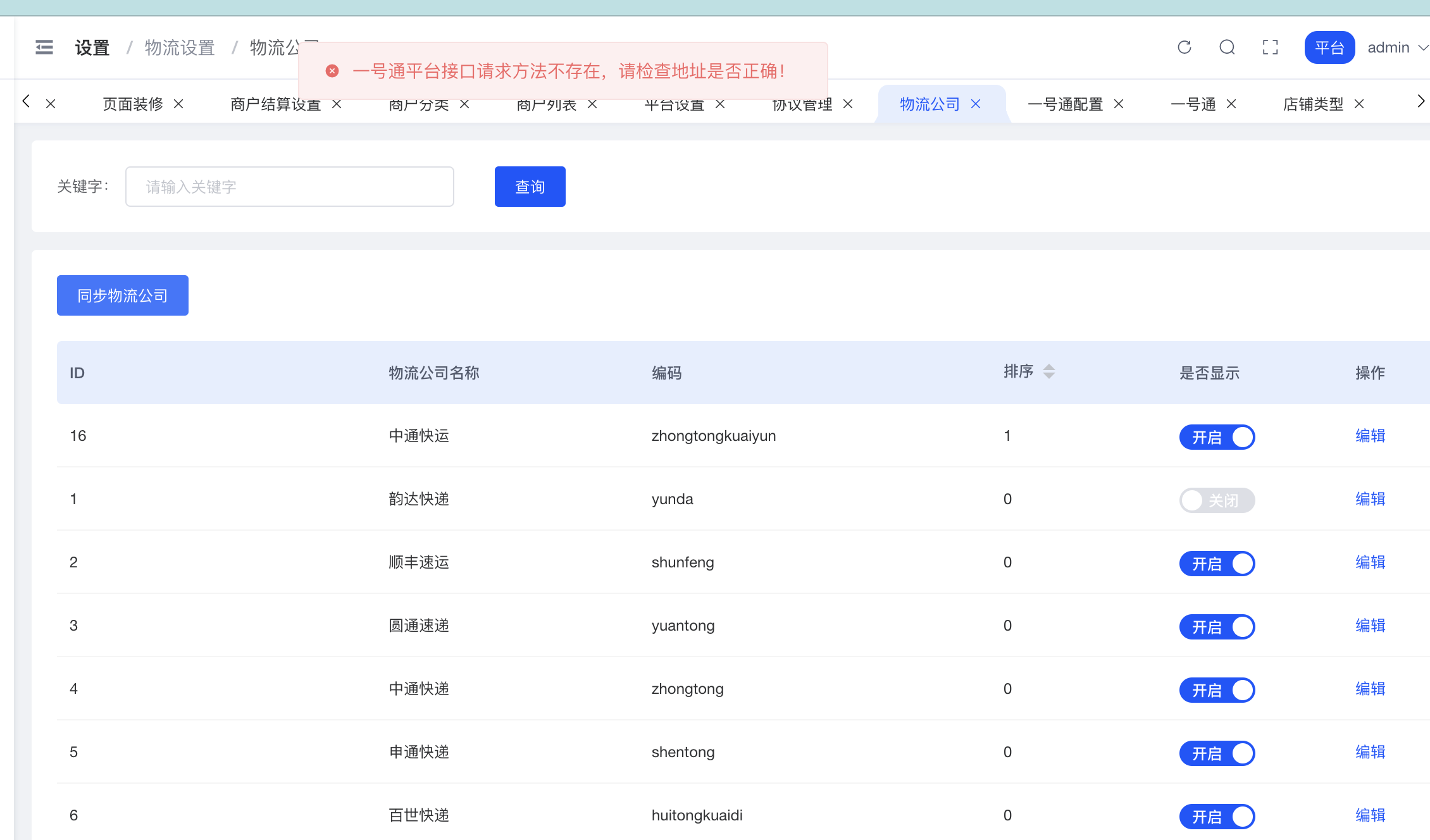The height and width of the screenshot is (840, 1430).
Task: Switch to the 页面装修 tab
Action: coord(133,104)
